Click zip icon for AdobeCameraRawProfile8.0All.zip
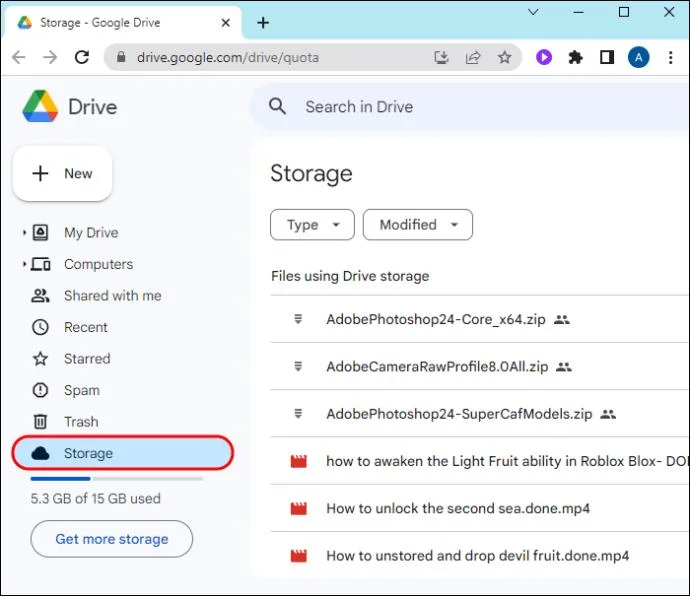The image size is (690, 596). [298, 366]
